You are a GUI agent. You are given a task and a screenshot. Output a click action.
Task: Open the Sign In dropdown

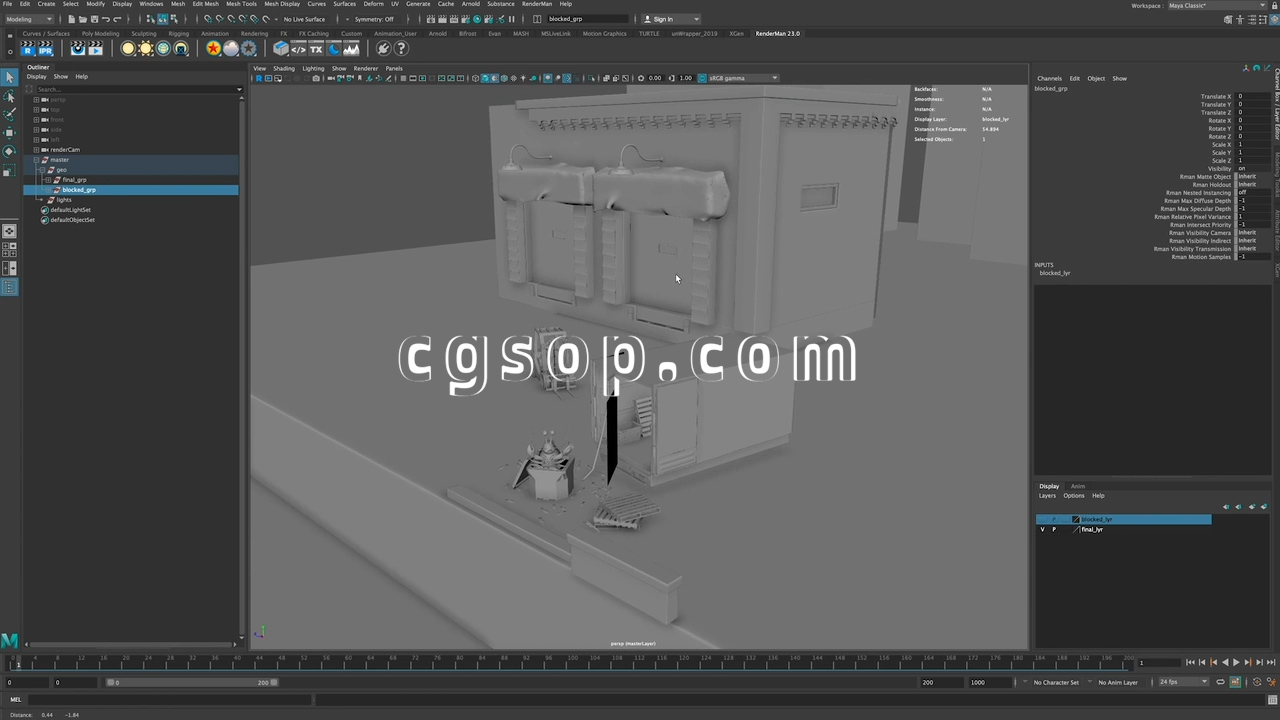pos(671,19)
